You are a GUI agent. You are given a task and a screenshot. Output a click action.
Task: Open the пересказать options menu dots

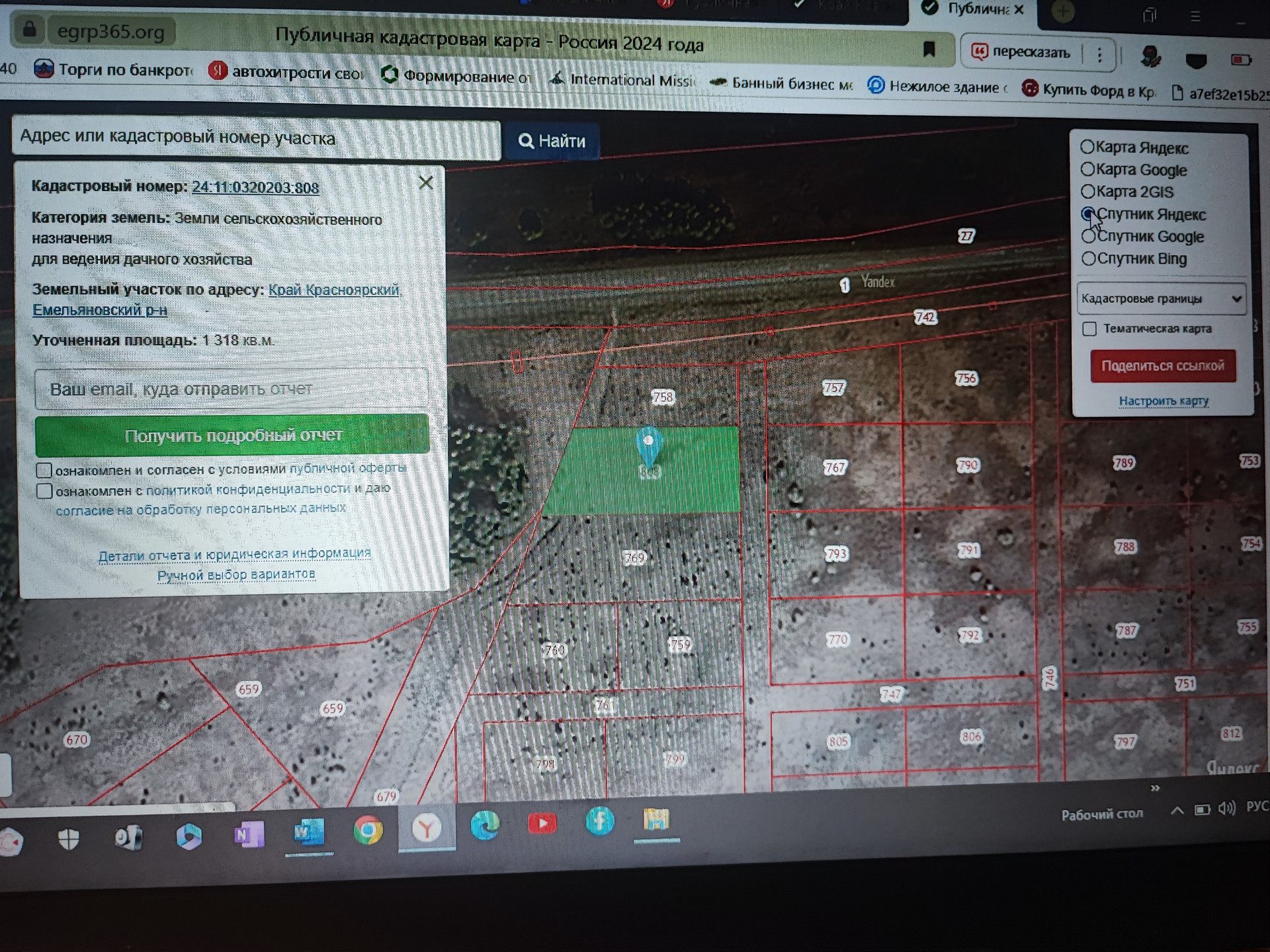click(1099, 55)
